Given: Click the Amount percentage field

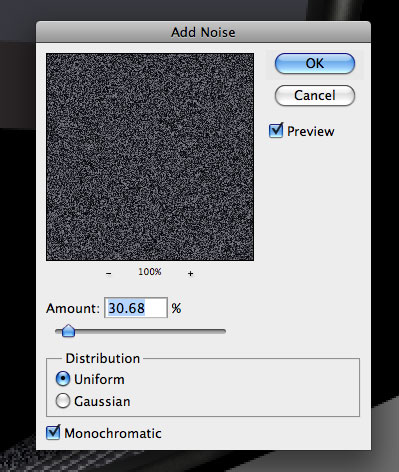Looking at the screenshot, I should tap(136, 308).
